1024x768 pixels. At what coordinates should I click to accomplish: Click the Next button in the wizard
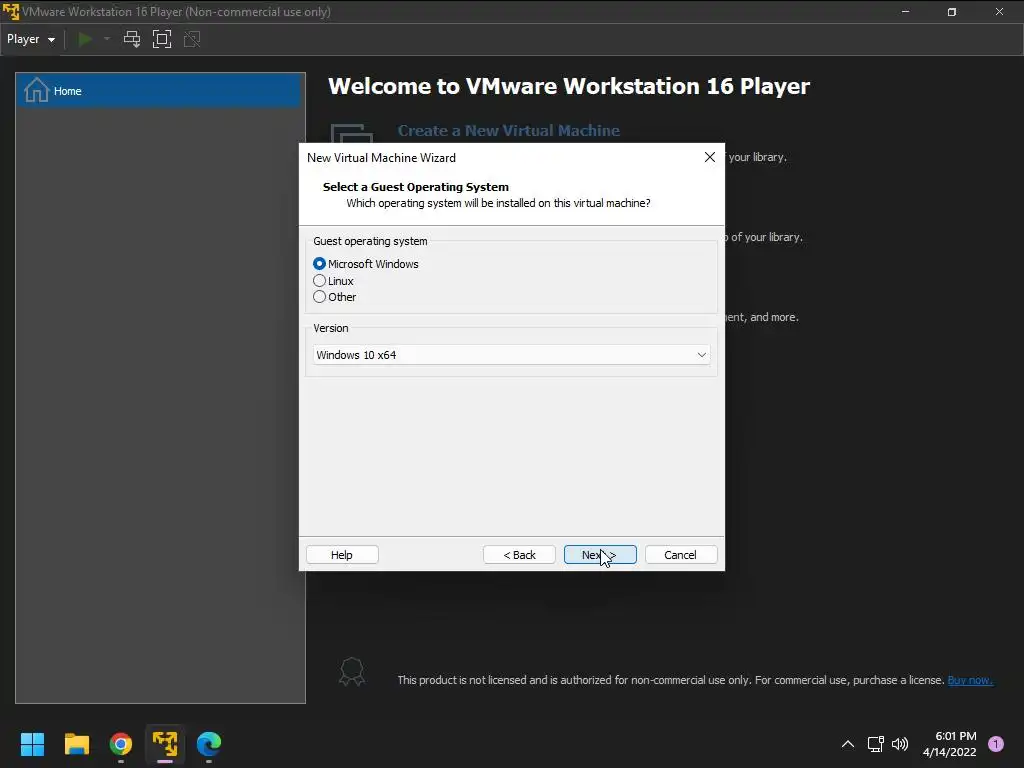click(600, 554)
